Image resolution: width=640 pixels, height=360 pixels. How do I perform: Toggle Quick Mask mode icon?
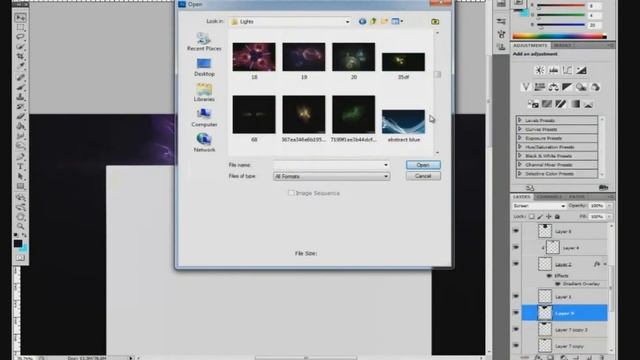coord(20,258)
